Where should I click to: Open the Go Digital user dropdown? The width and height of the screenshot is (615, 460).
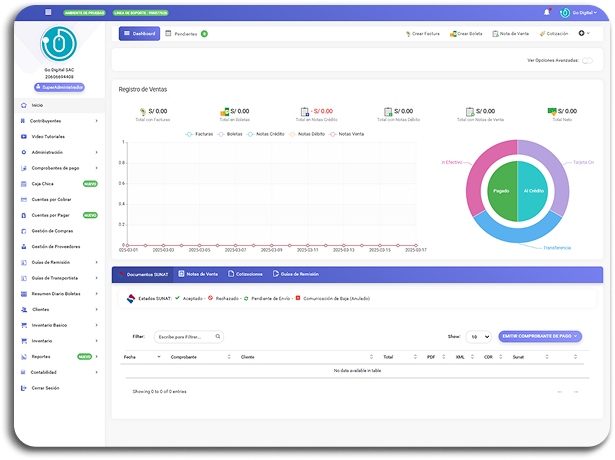point(581,12)
